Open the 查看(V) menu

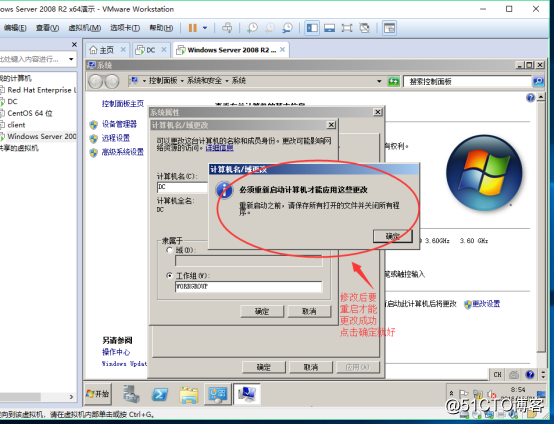tap(47, 28)
